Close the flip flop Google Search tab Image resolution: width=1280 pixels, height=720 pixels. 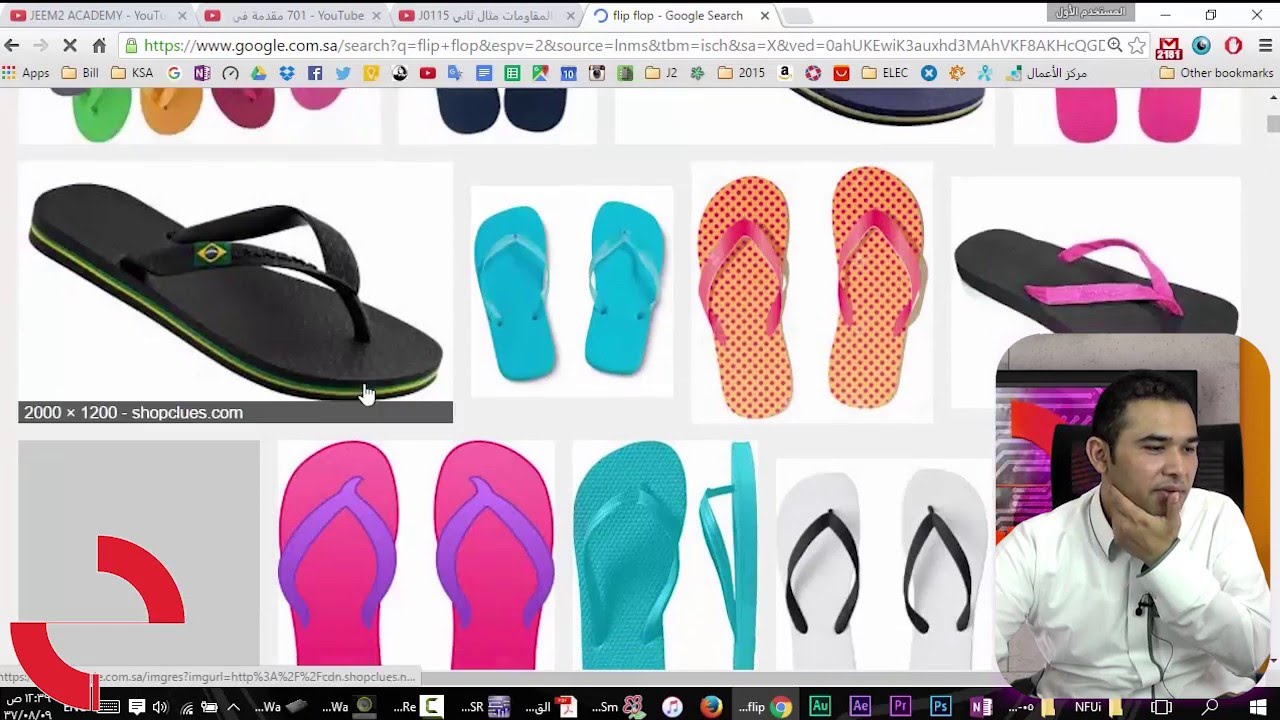coord(764,15)
